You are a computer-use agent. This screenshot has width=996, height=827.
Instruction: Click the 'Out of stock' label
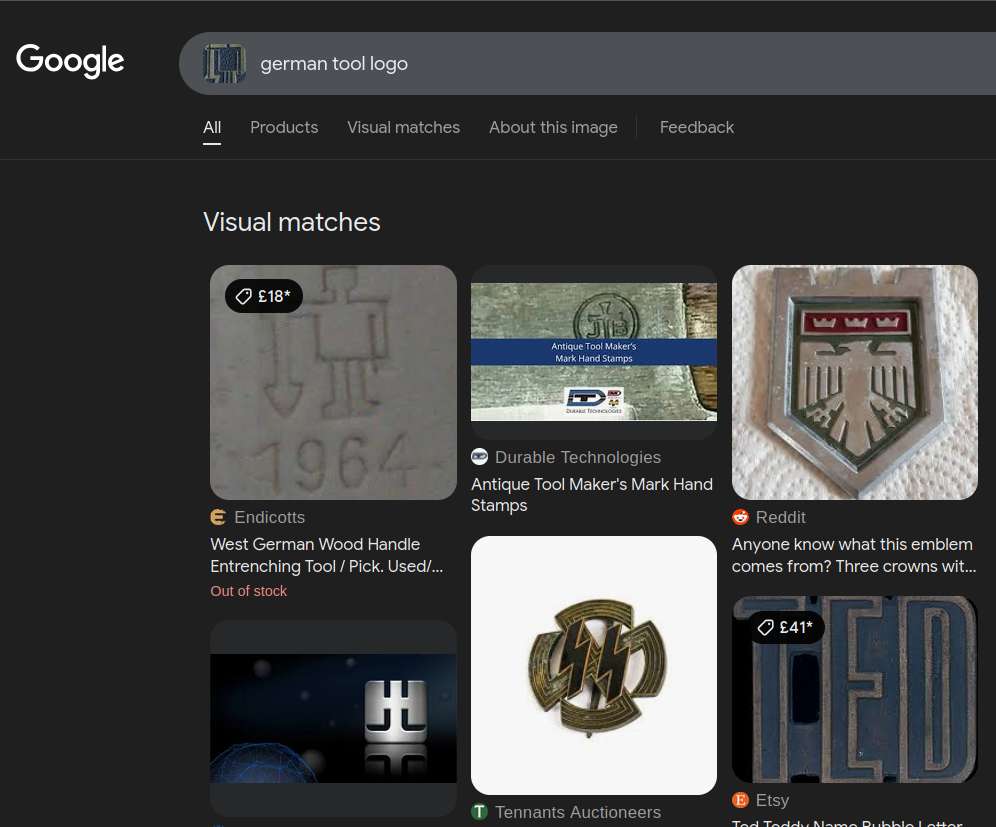coord(248,591)
